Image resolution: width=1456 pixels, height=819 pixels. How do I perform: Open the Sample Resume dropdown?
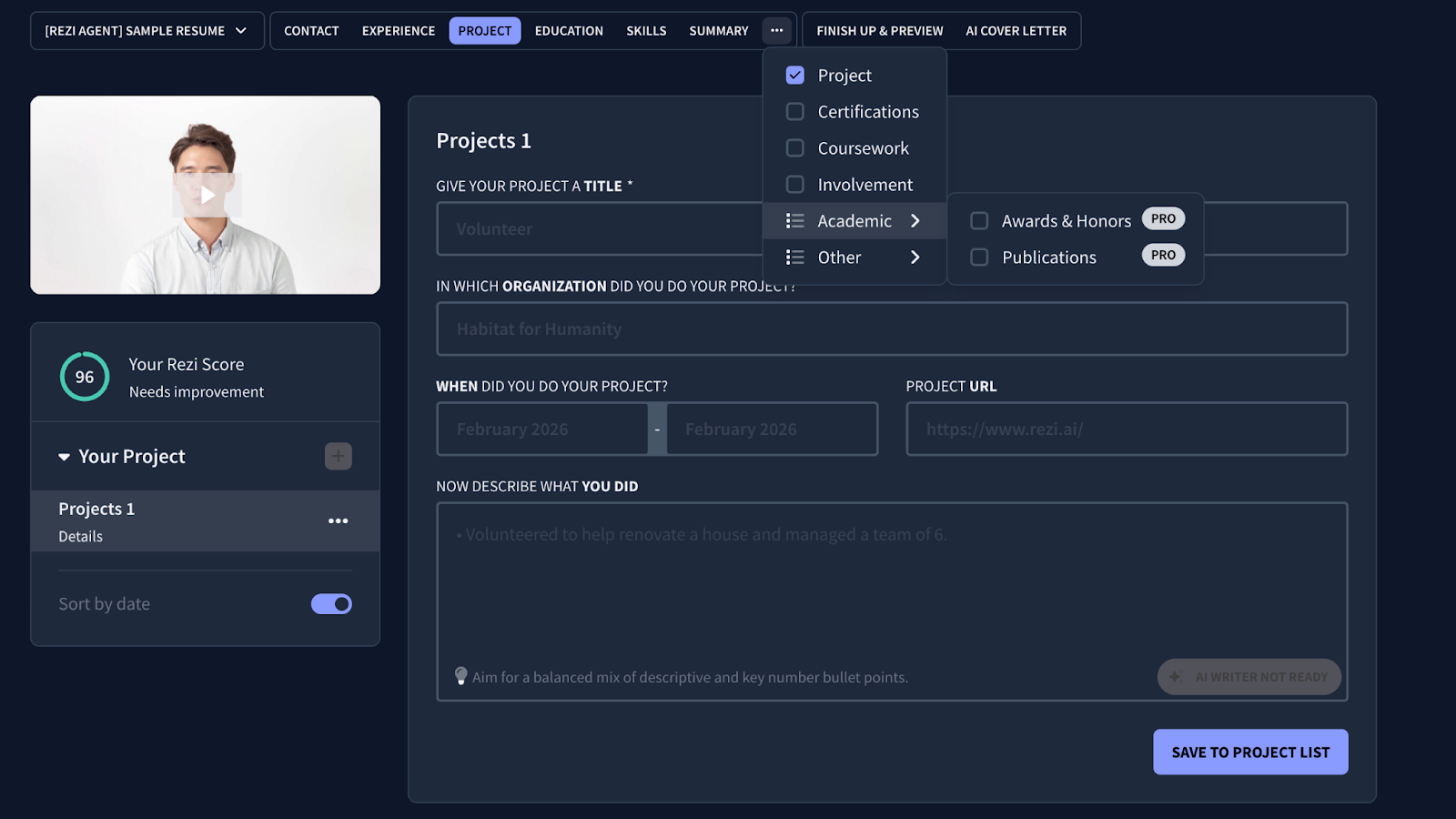147,31
